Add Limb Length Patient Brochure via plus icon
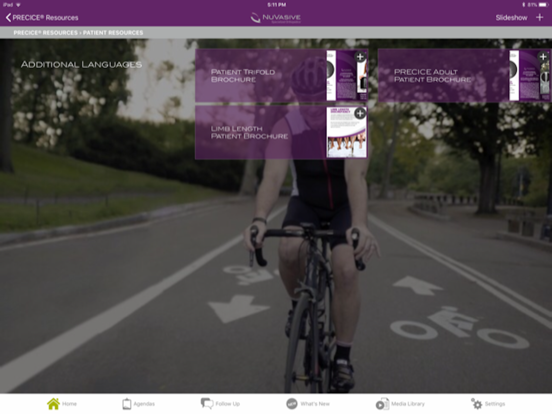 [x=360, y=113]
